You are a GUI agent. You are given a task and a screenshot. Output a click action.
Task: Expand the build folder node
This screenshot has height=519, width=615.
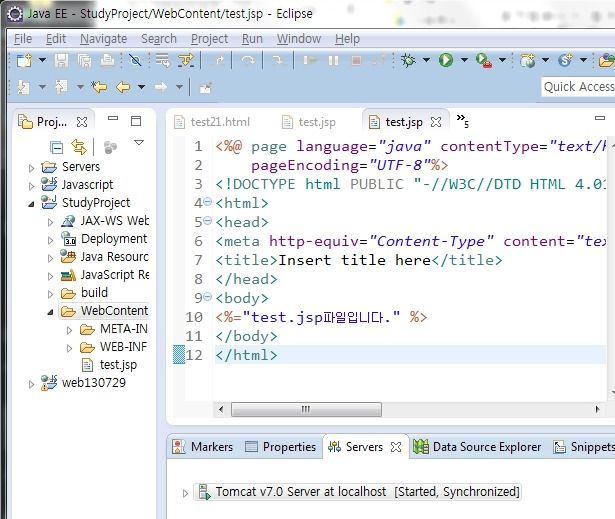point(50,294)
